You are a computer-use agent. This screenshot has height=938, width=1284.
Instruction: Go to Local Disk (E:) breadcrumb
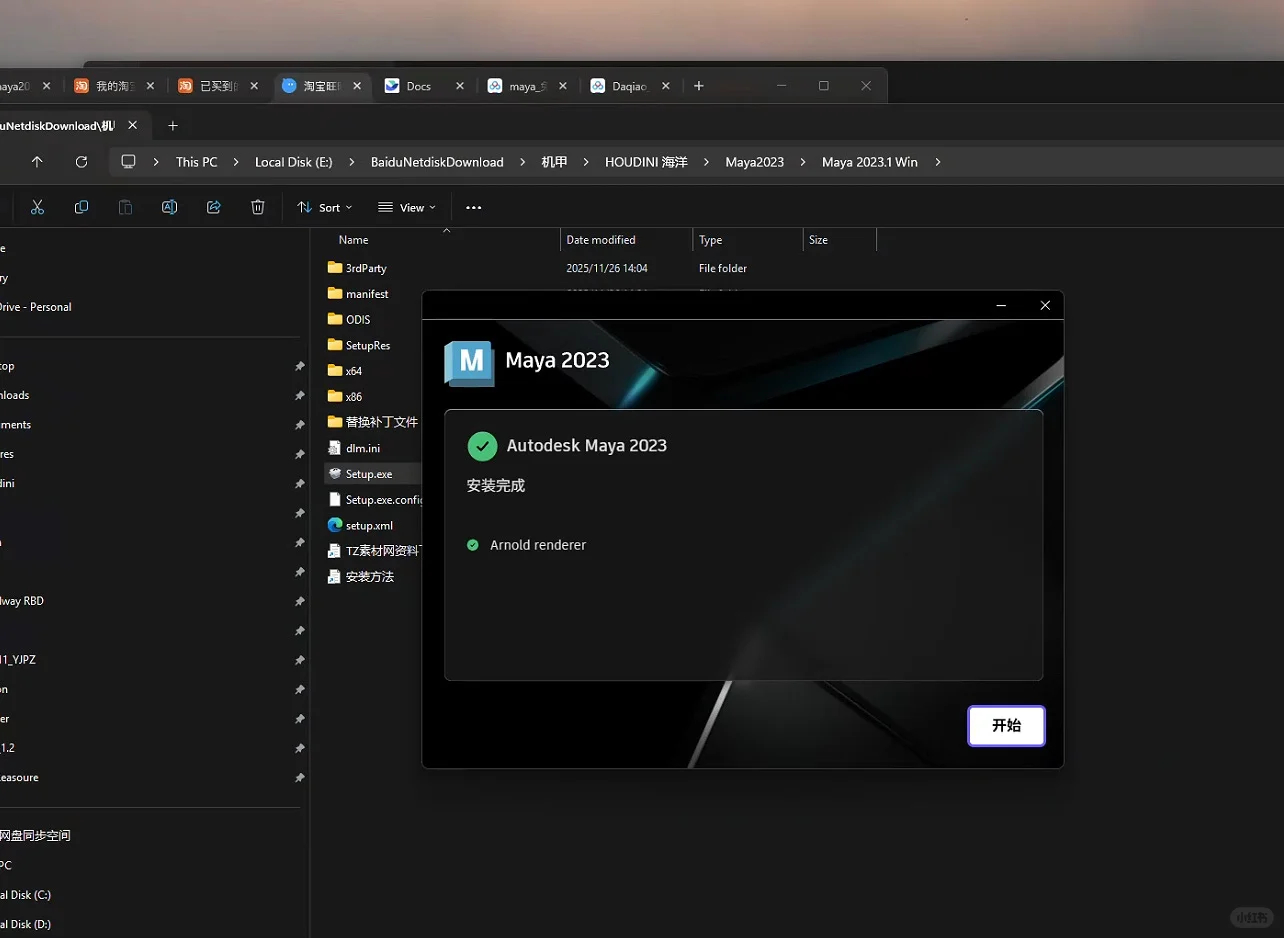(294, 162)
